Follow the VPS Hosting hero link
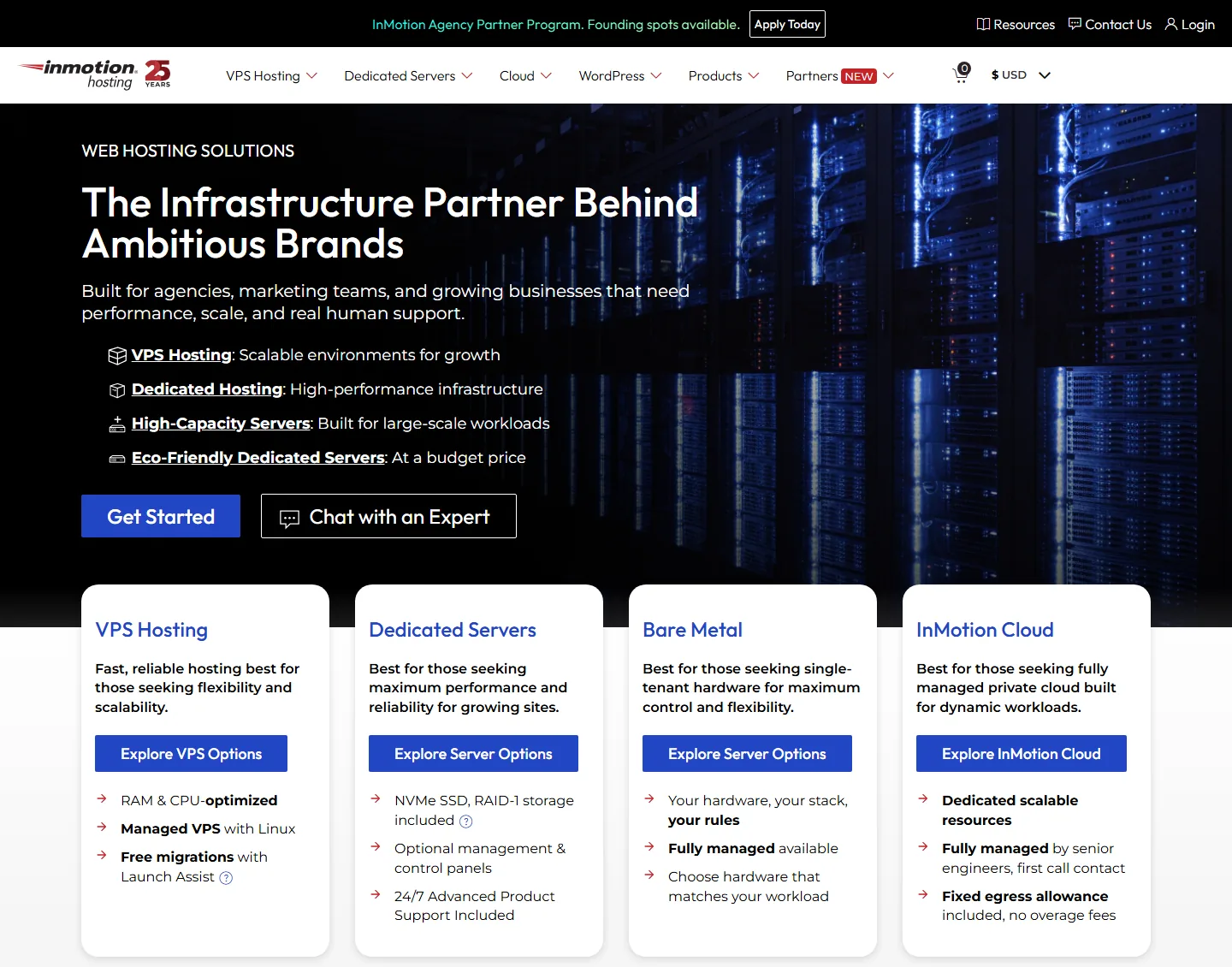1232x967 pixels. coord(181,355)
